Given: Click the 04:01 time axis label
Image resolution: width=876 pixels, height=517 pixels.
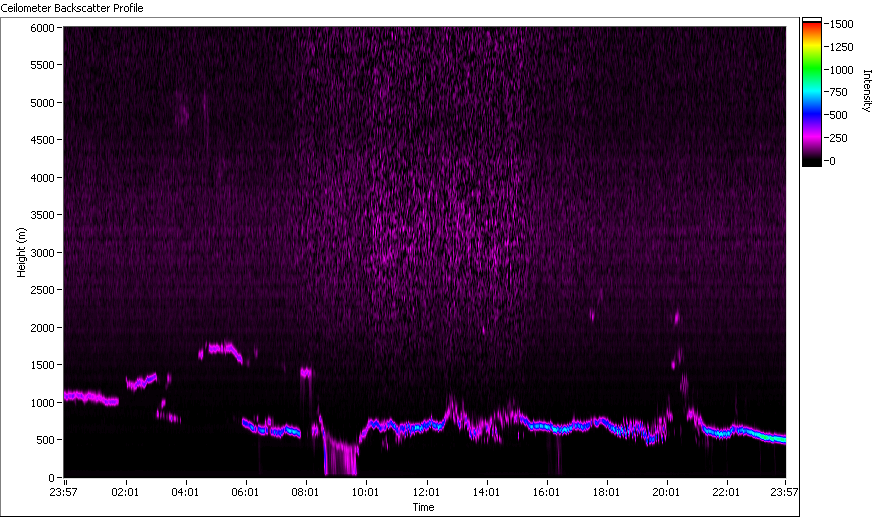Looking at the screenshot, I should 185,492.
